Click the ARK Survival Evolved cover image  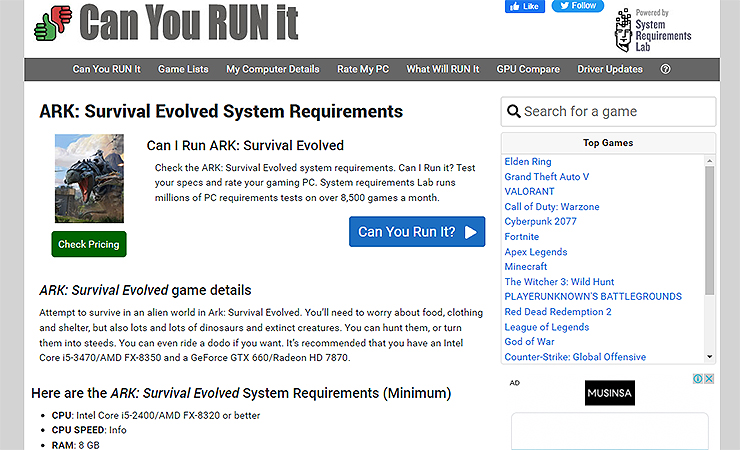pyautogui.click(x=89, y=178)
